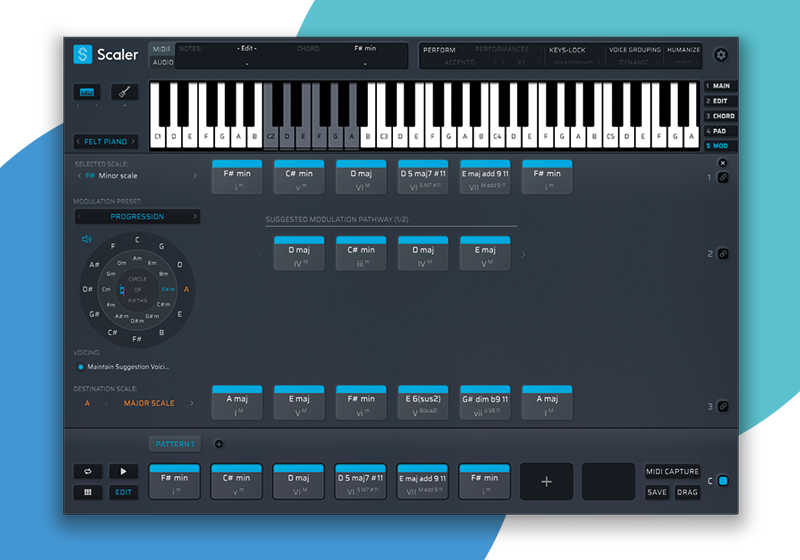Advance the destination scale after MAJOR SCALE
Image resolution: width=800 pixels, height=560 pixels.
[192, 403]
